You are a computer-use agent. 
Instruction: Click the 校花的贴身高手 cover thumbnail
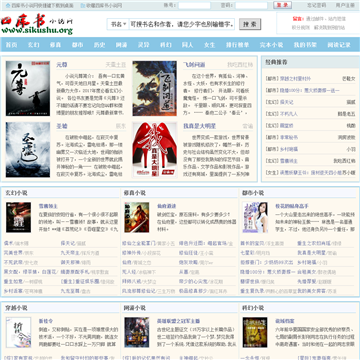click(x=255, y=217)
